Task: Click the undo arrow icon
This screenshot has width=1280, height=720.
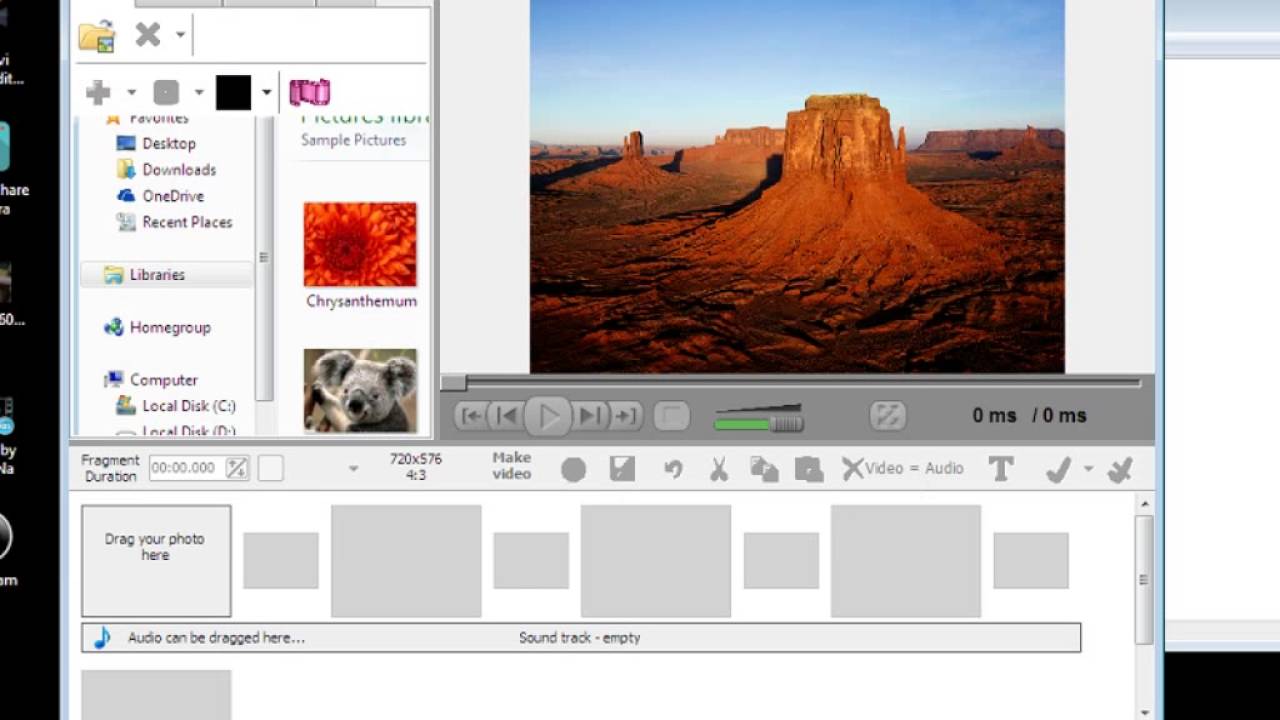Action: click(x=673, y=469)
